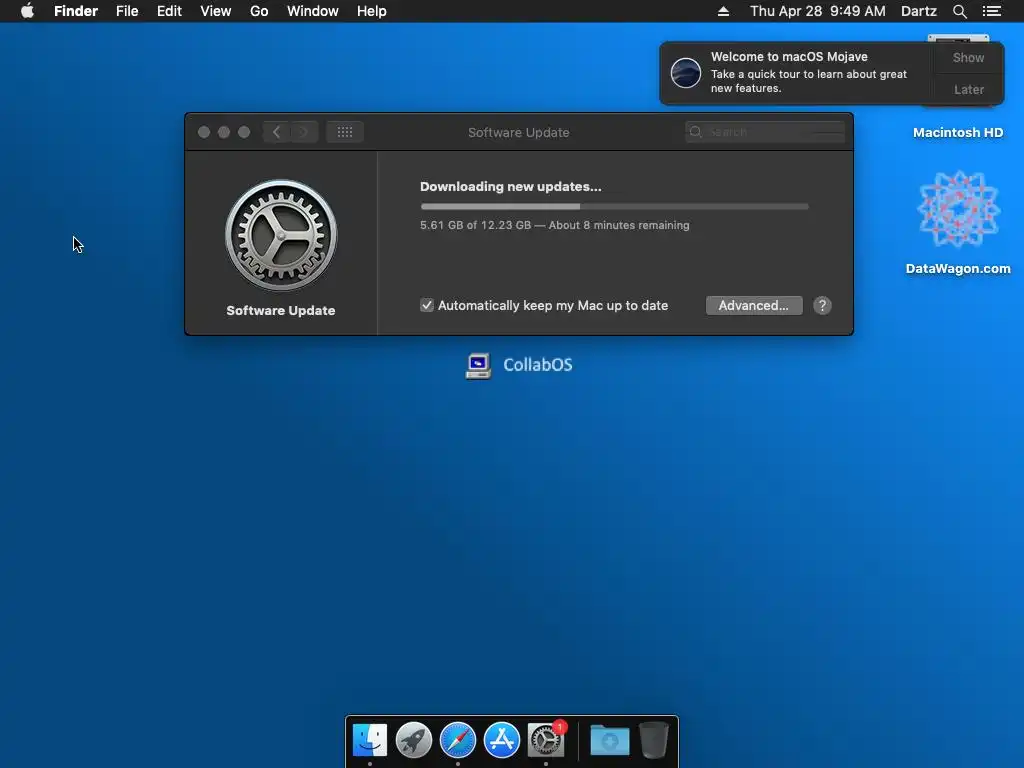
Task: Select the Macintosh HD desktop label
Action: (x=957, y=133)
